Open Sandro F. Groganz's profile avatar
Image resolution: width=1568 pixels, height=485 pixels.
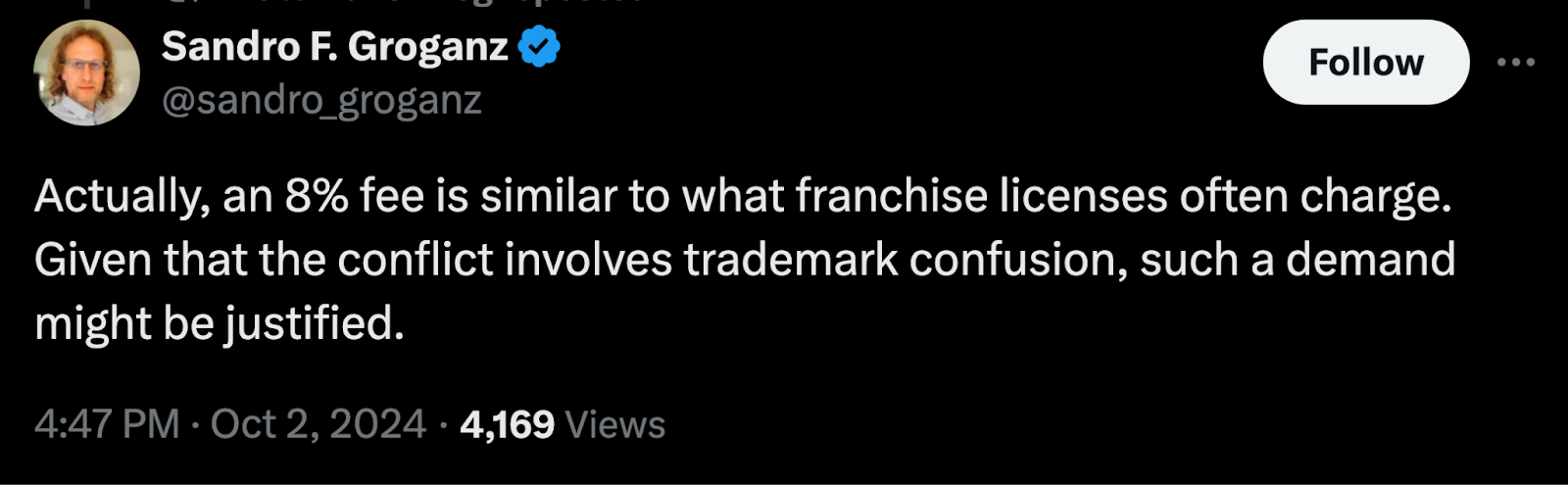(x=86, y=73)
